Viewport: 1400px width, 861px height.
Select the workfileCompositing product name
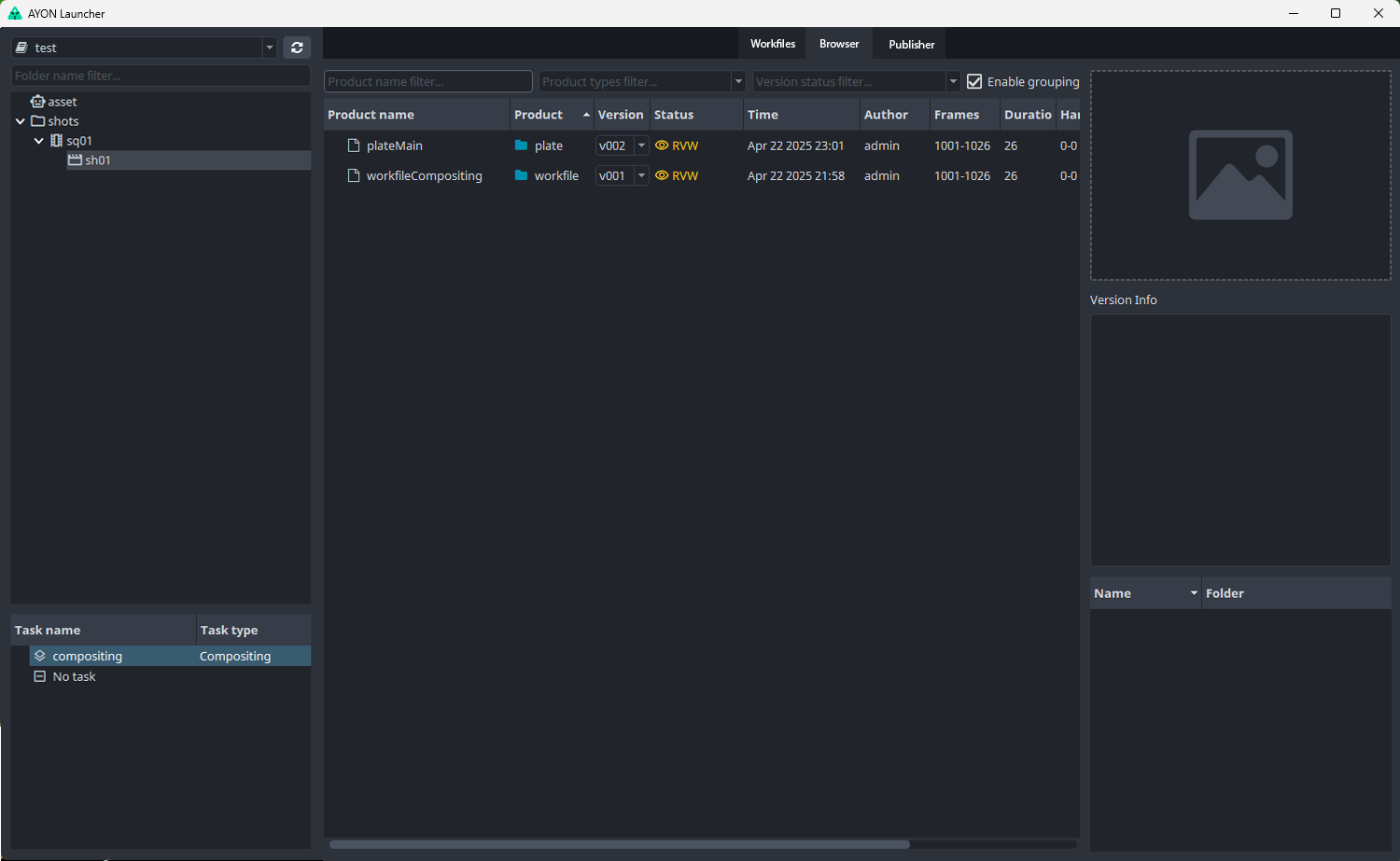tap(425, 175)
